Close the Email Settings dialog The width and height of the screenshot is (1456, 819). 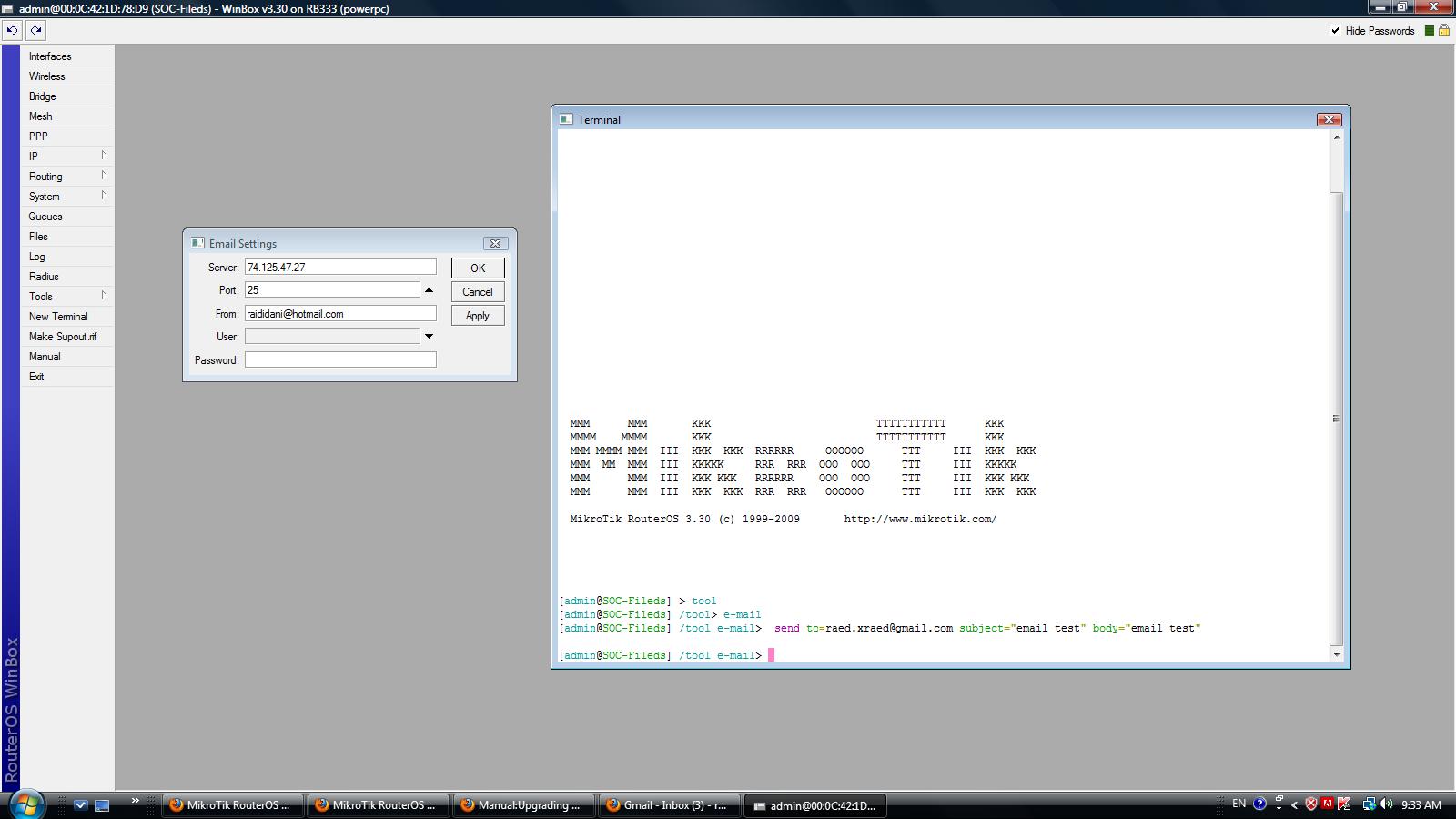495,243
